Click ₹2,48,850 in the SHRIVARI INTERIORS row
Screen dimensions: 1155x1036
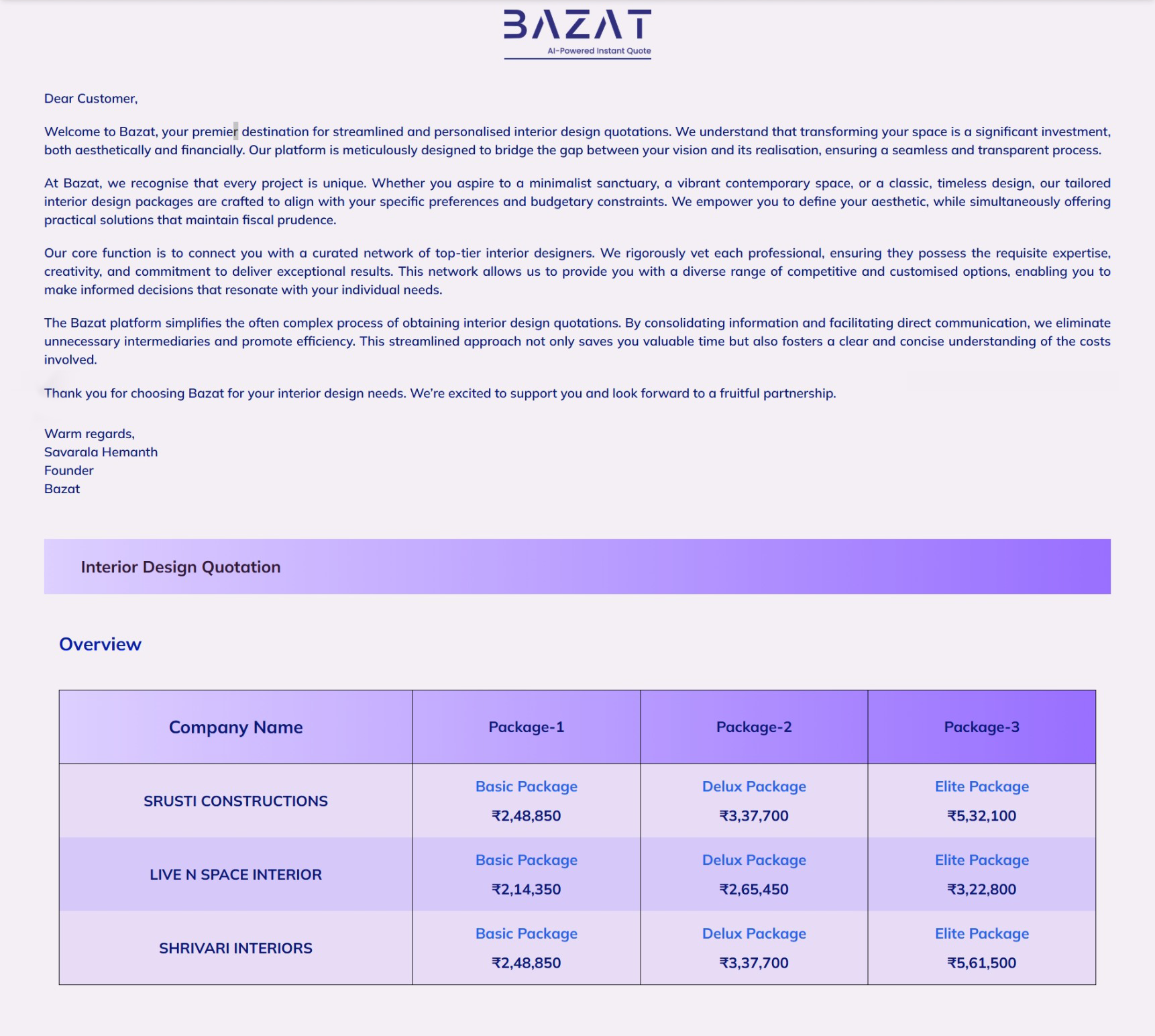tap(527, 964)
